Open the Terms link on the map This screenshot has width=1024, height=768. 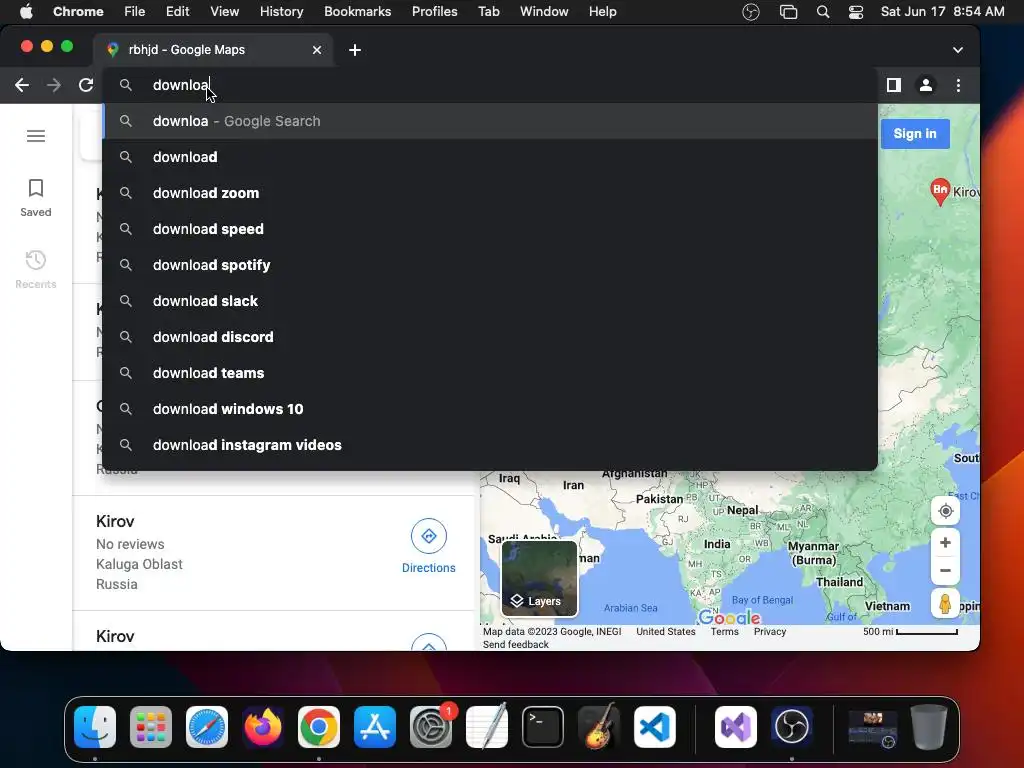point(724,632)
